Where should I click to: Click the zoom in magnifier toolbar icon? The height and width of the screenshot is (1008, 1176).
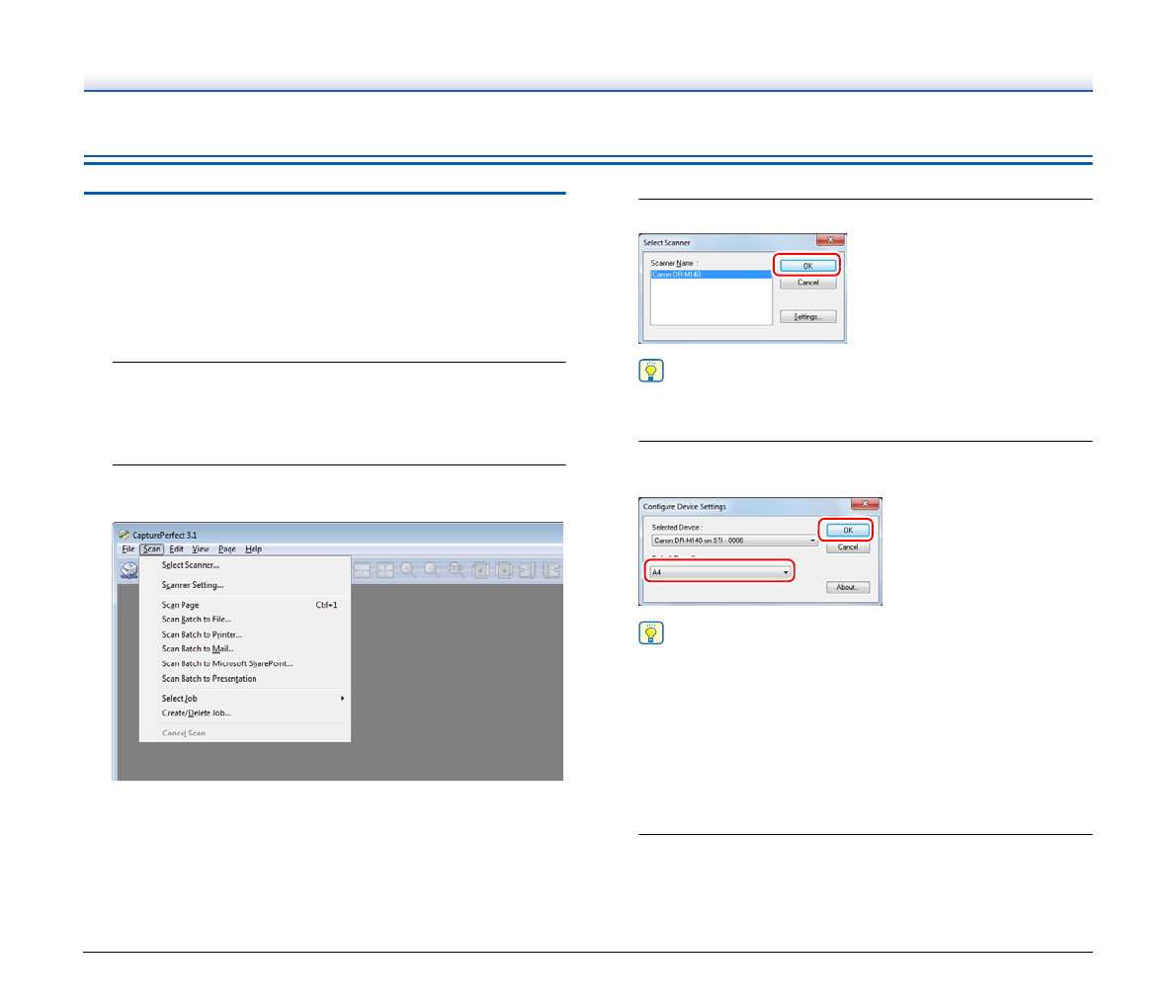[408, 570]
